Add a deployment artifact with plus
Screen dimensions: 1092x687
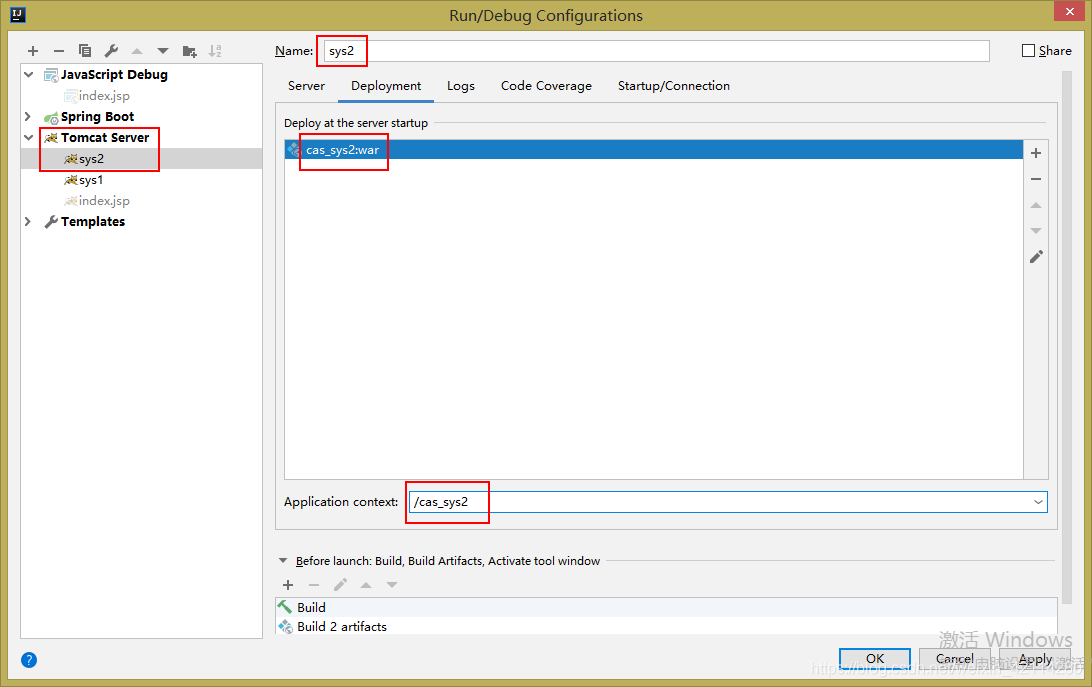click(1036, 153)
